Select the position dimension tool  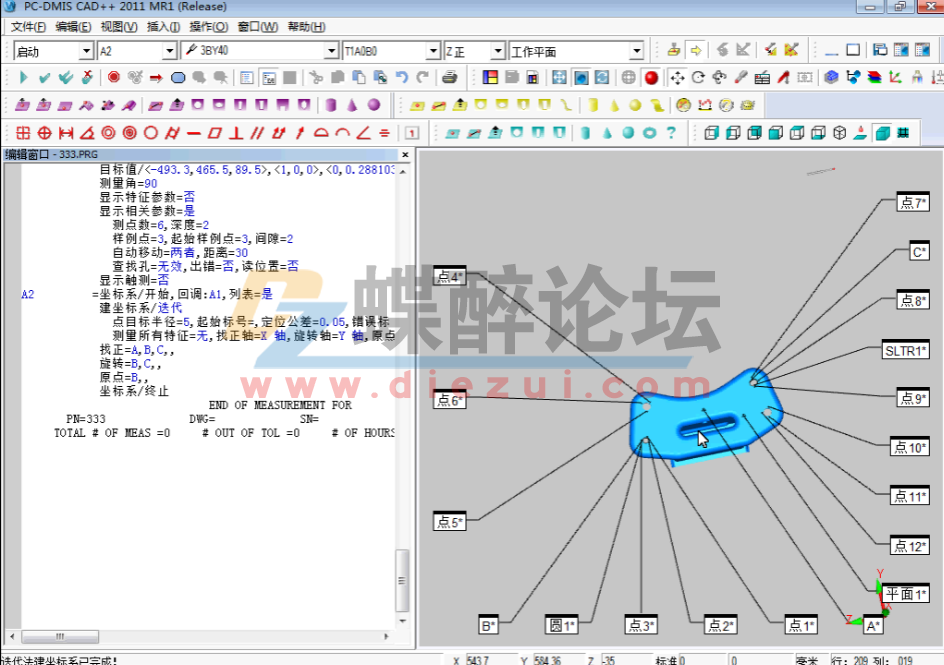(44, 131)
